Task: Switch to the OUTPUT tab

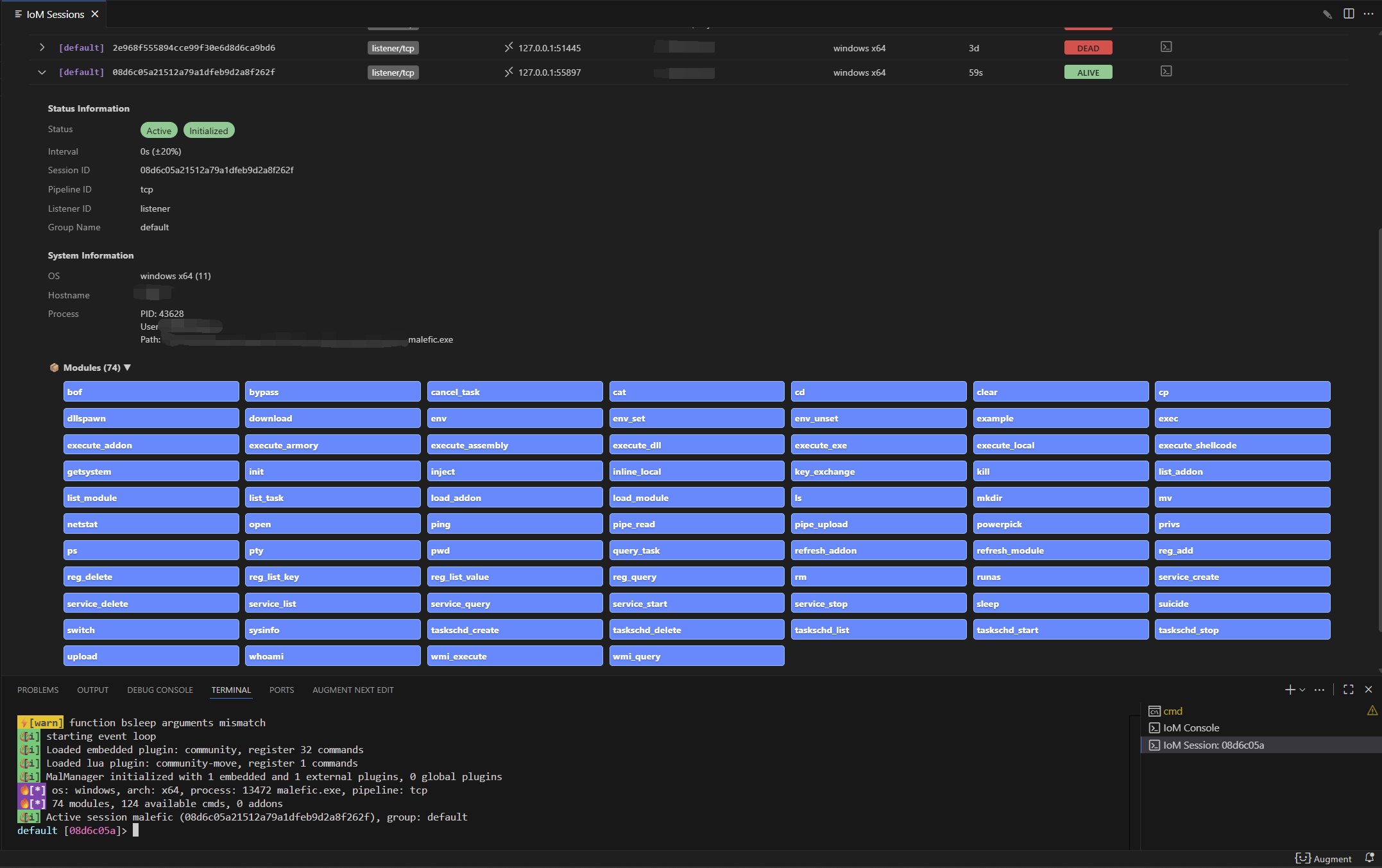Action: click(93, 690)
